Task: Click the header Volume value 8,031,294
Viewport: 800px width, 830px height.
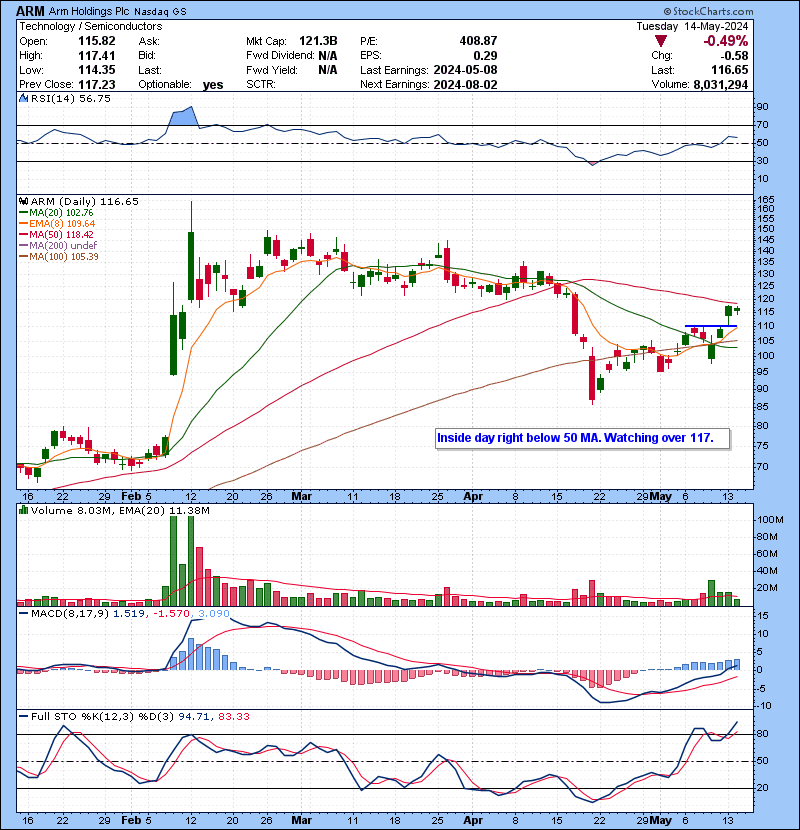Action: [x=721, y=85]
